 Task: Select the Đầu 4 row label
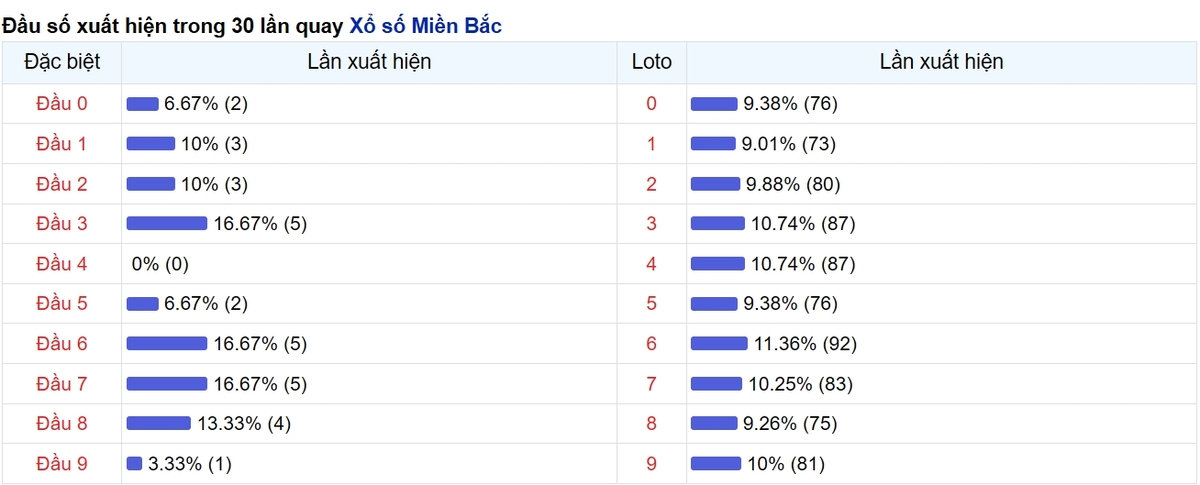62,264
